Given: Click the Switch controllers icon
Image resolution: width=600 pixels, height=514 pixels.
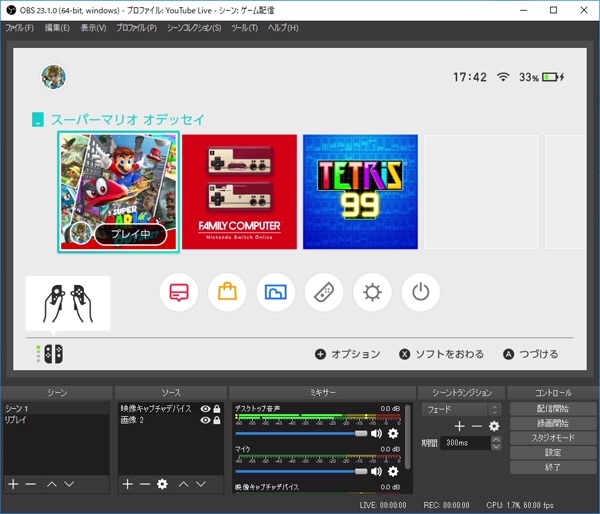Looking at the screenshot, I should coord(324,292).
